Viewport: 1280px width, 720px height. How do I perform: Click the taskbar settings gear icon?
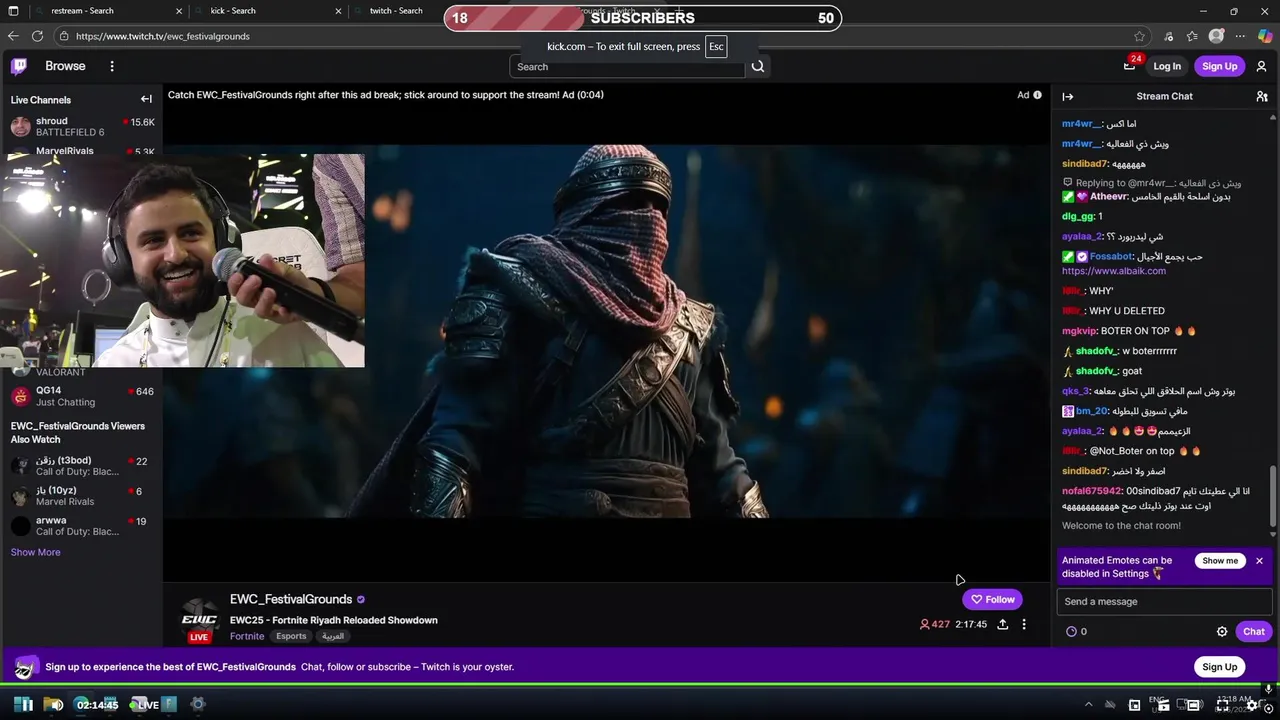click(198, 704)
